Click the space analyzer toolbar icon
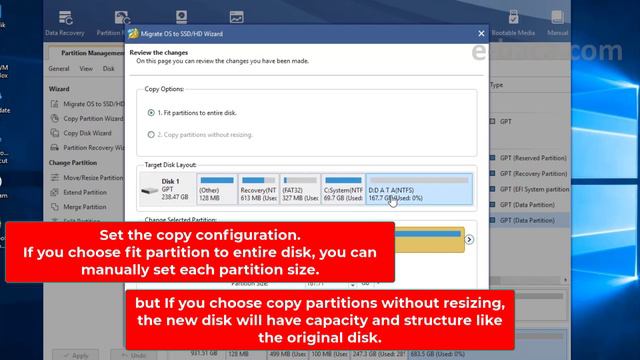Viewport: 640px width, 360px height. [x=236, y=18]
